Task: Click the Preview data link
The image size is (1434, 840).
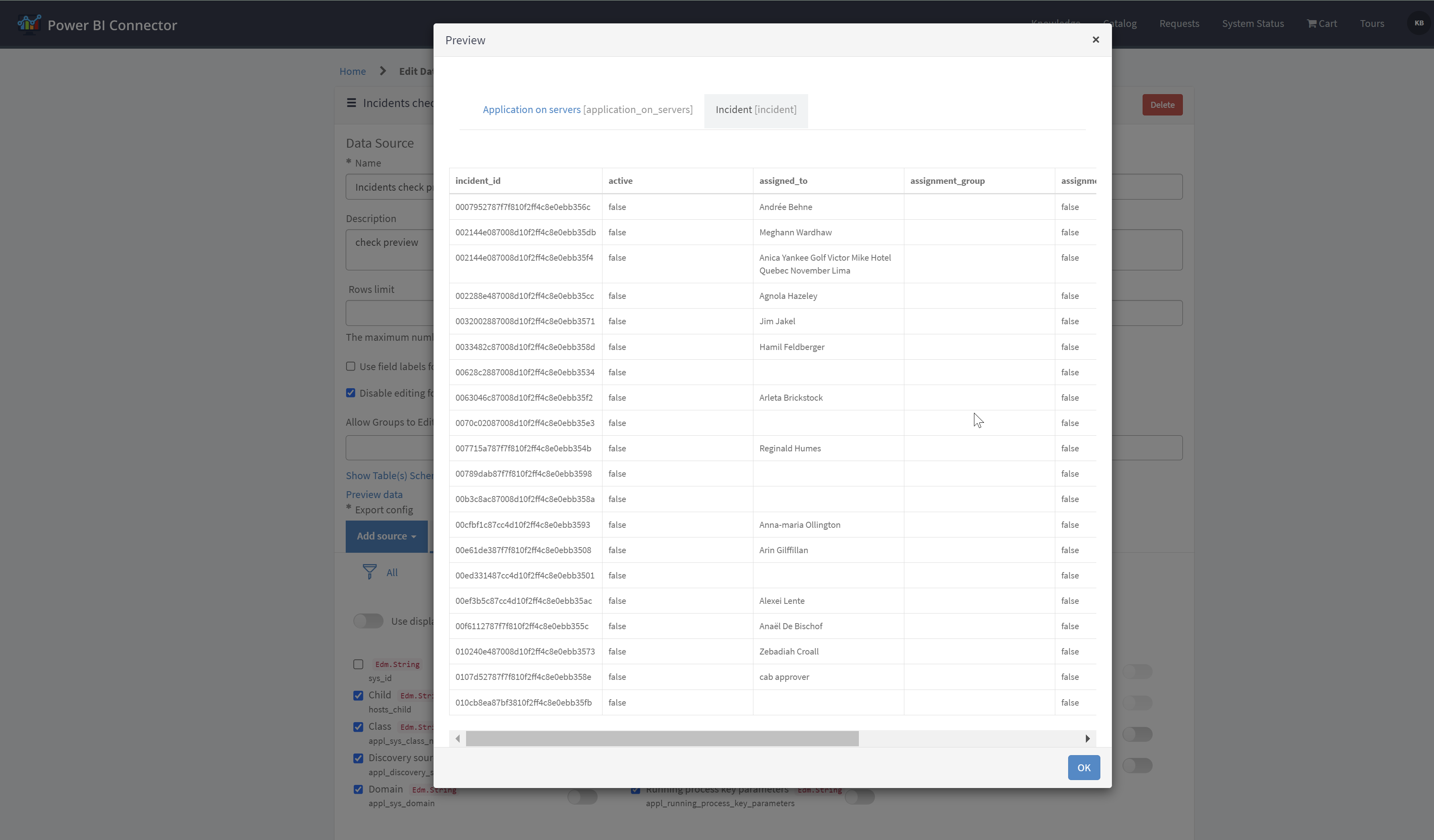Action: [x=374, y=495]
